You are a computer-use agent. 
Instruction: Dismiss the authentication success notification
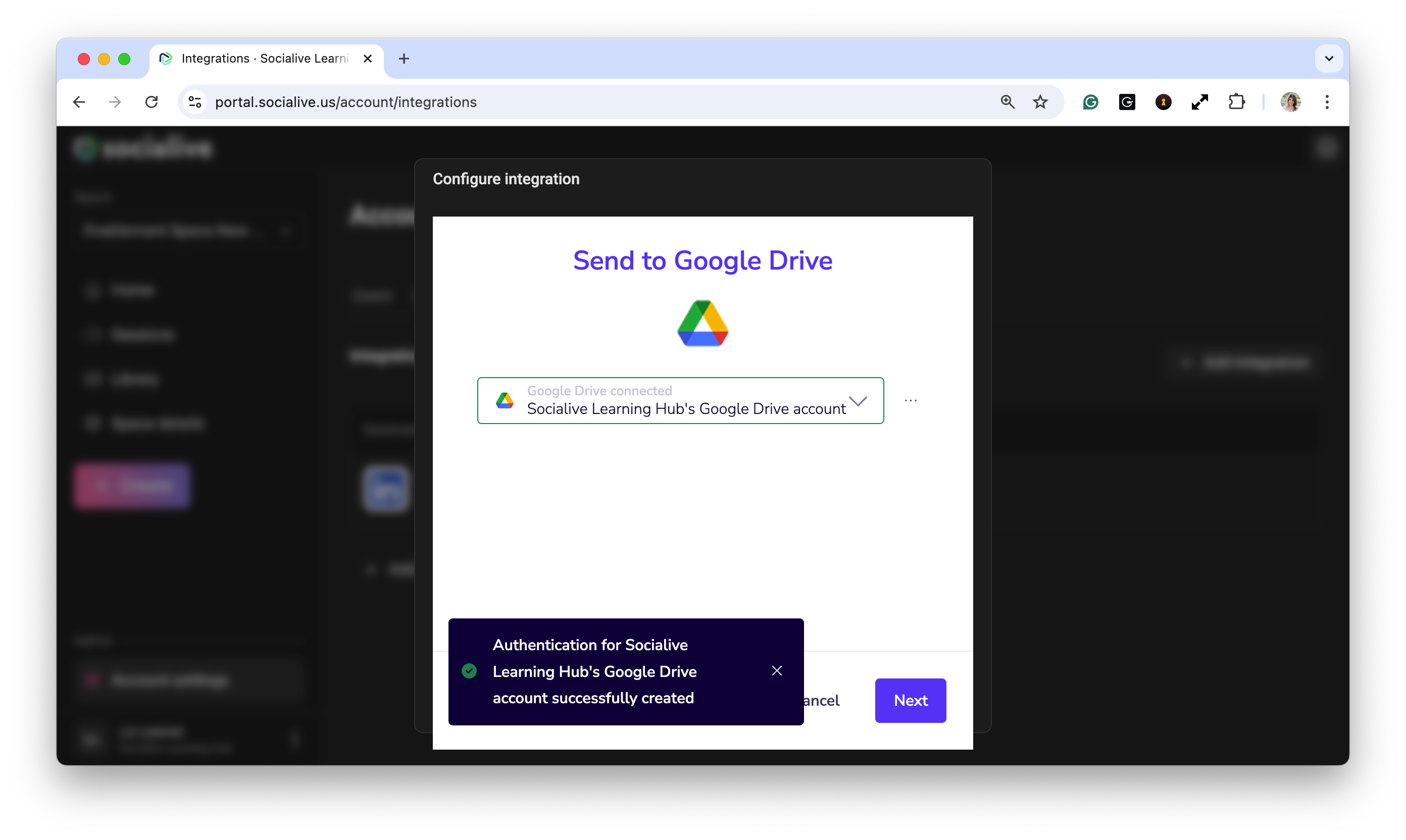[777, 671]
